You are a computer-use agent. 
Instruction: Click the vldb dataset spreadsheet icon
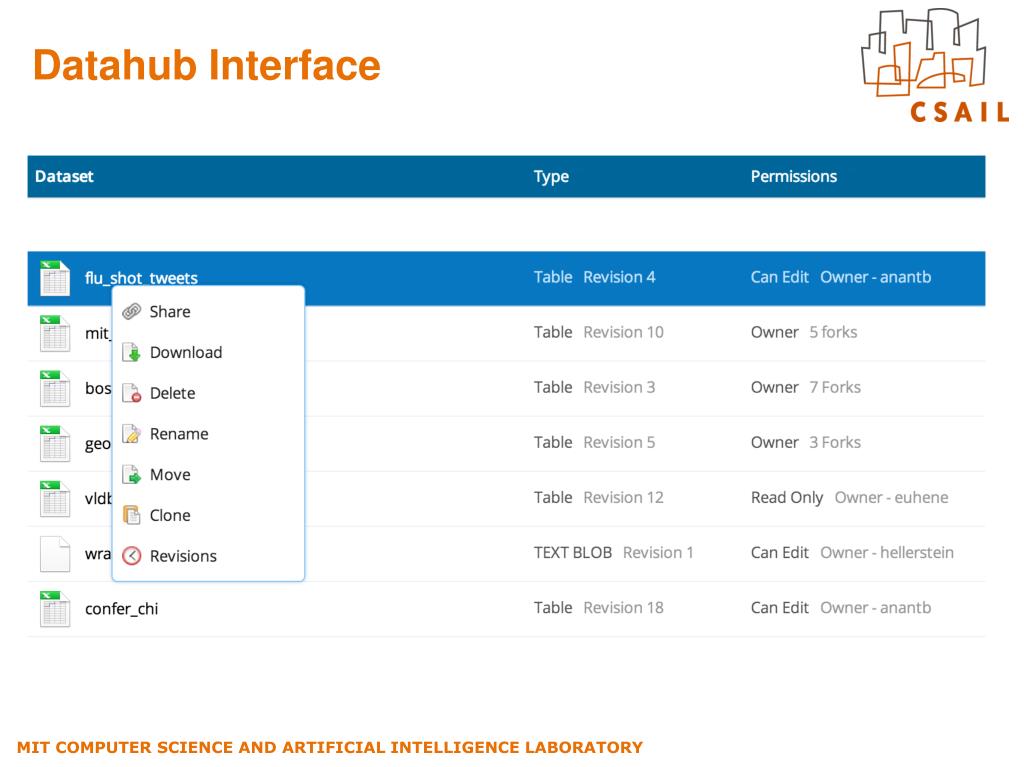tap(55, 498)
